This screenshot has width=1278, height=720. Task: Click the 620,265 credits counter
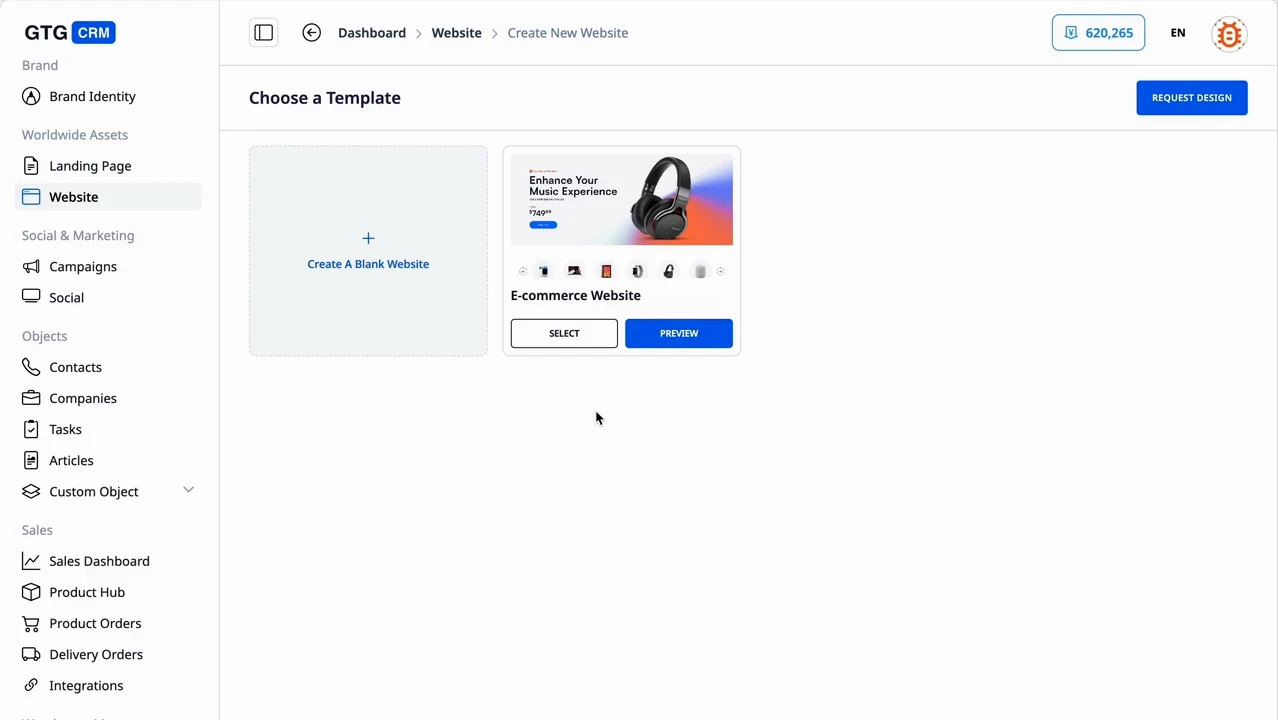(x=1098, y=33)
